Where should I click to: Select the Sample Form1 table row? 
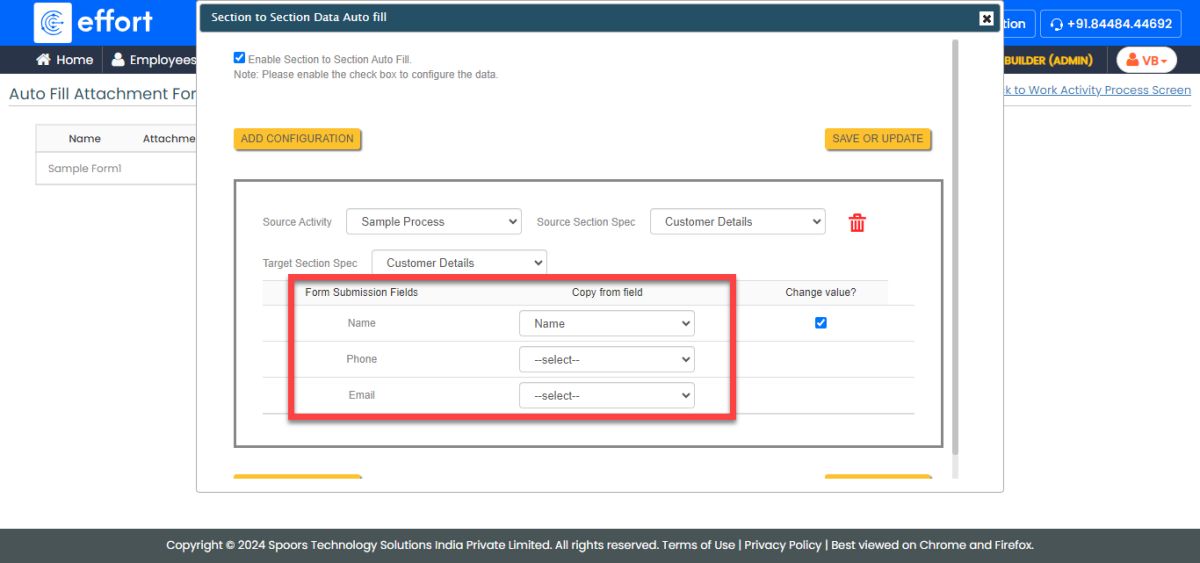116,169
